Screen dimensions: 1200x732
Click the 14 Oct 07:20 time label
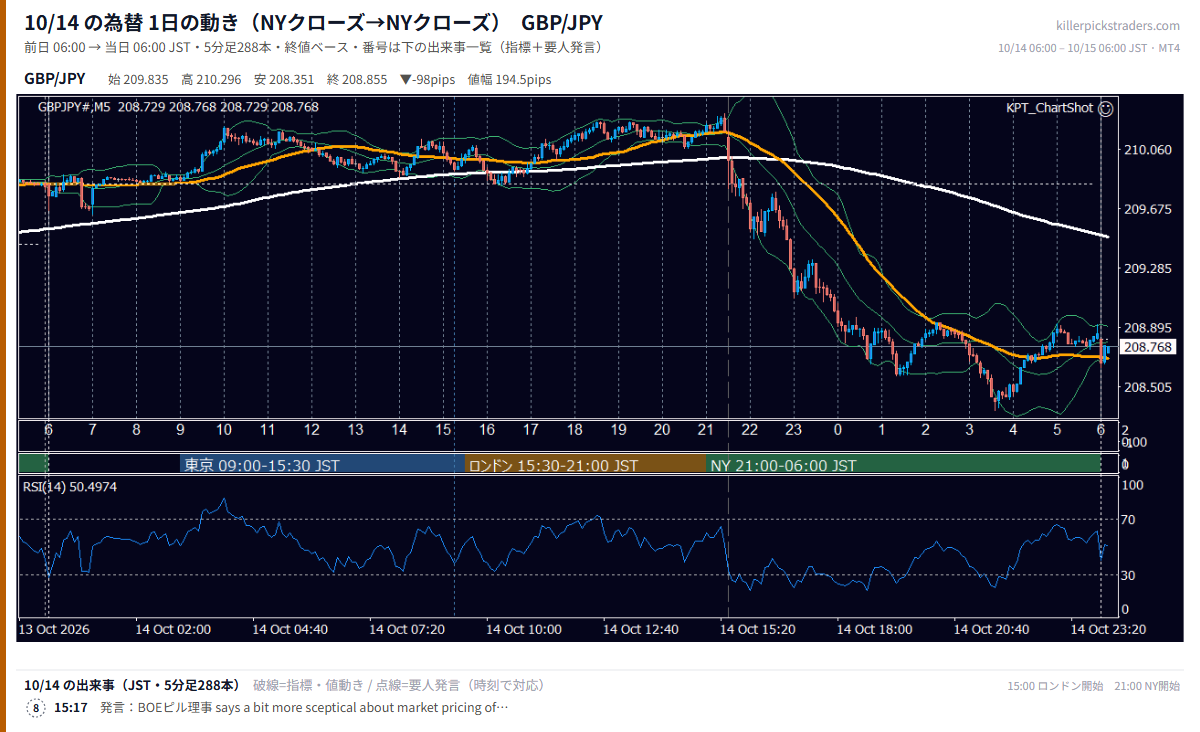pyautogui.click(x=407, y=630)
